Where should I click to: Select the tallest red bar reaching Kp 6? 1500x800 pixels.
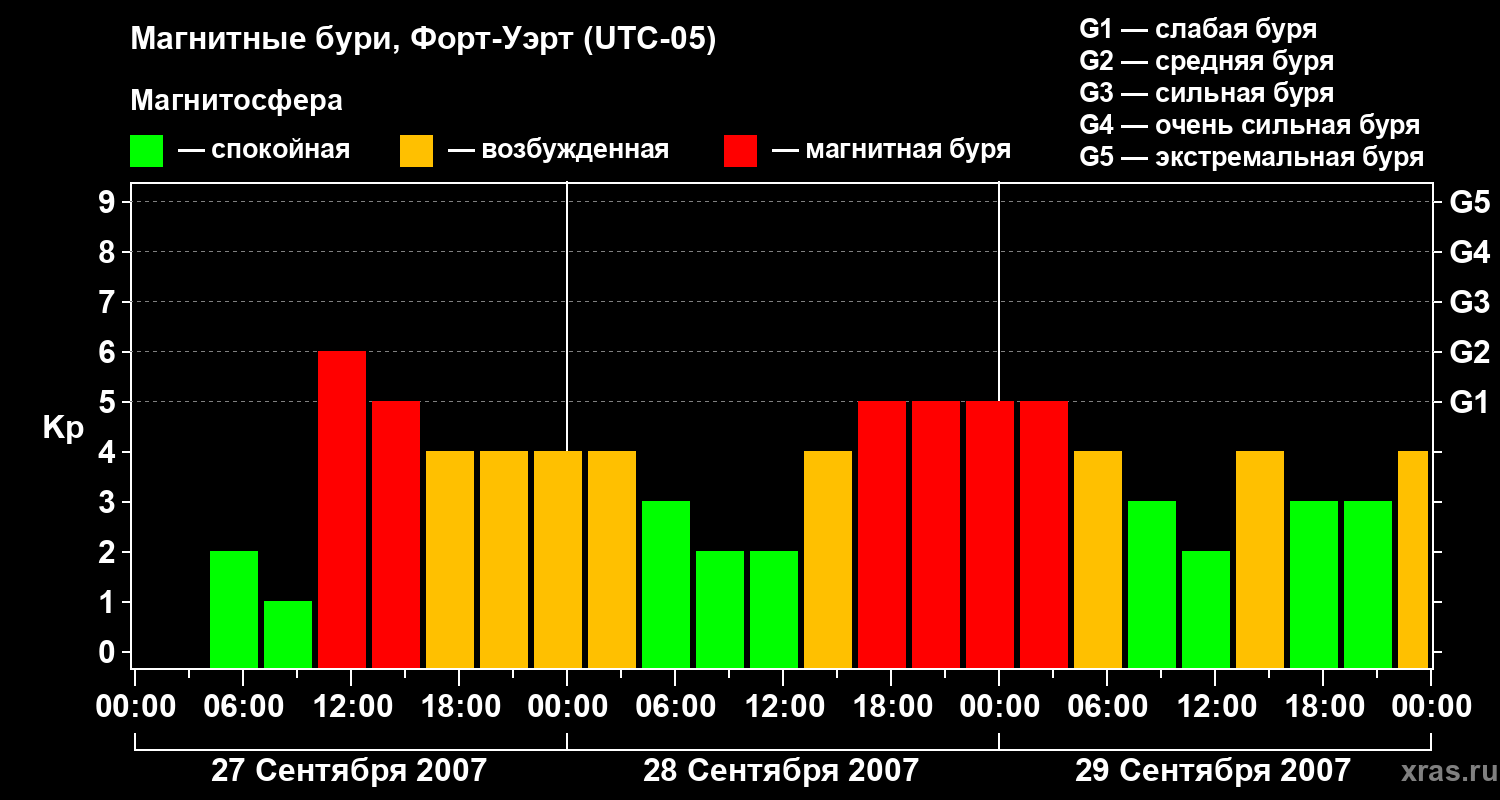342,509
